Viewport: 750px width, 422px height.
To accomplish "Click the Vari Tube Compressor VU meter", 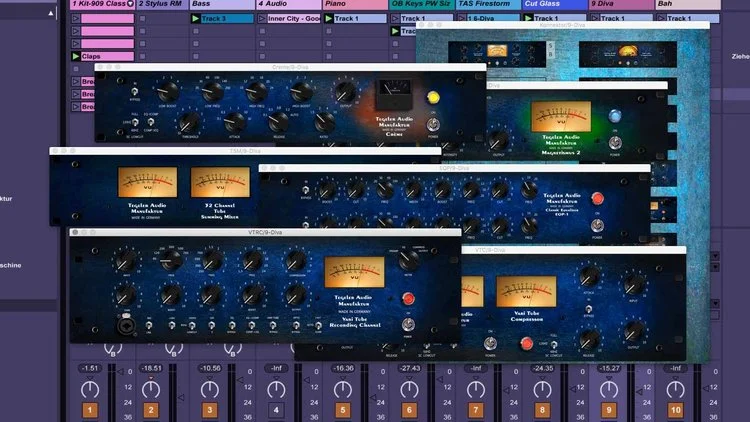I will [x=526, y=291].
